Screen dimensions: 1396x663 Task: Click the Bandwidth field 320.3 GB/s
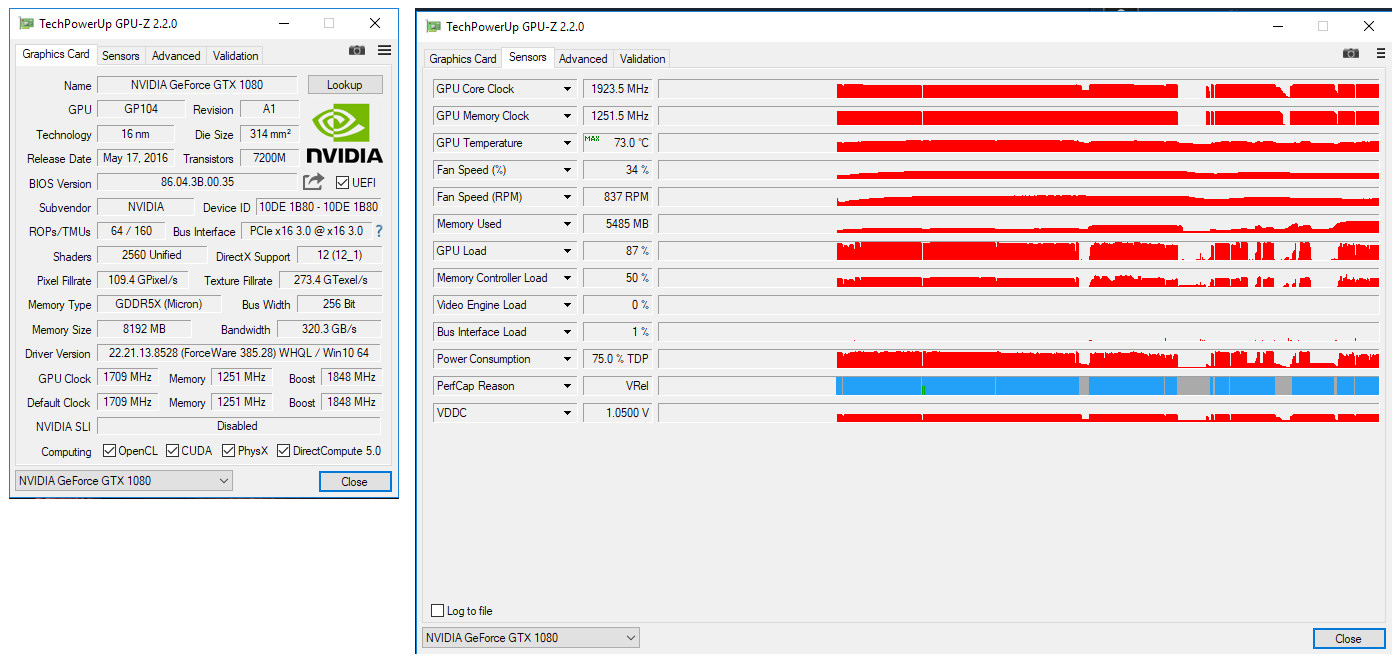329,329
